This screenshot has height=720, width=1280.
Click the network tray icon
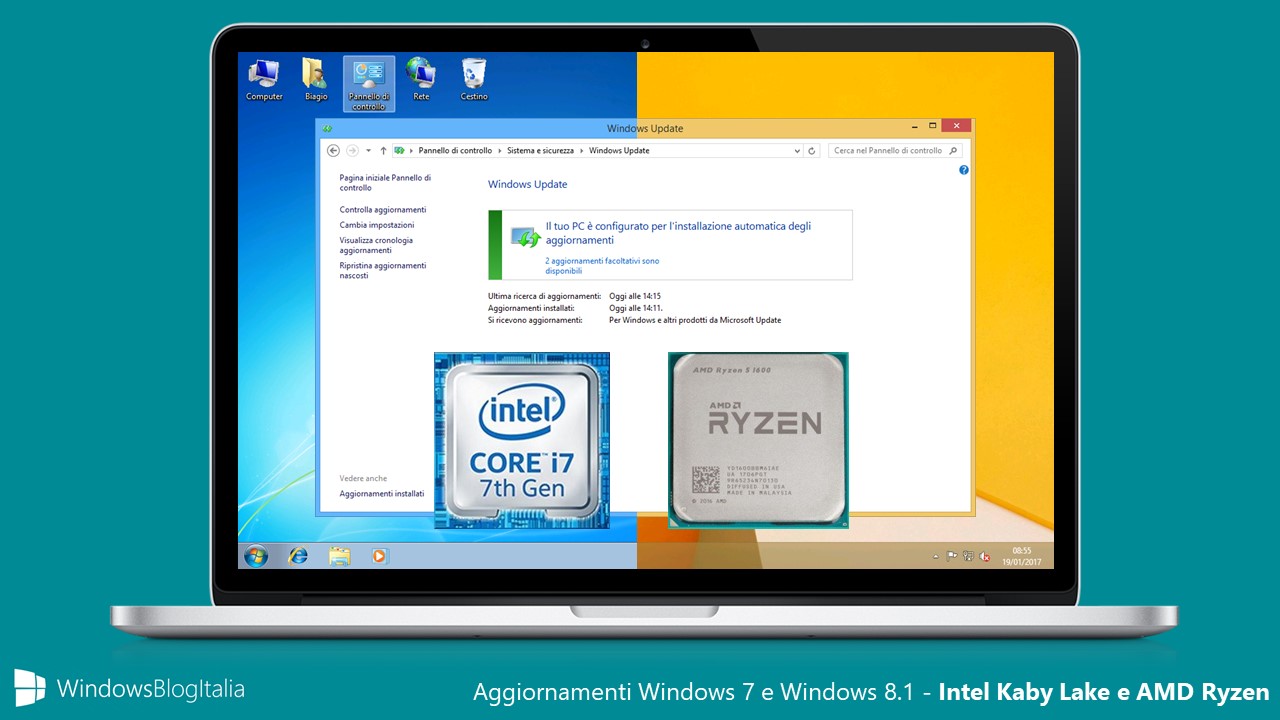pyautogui.click(x=968, y=556)
